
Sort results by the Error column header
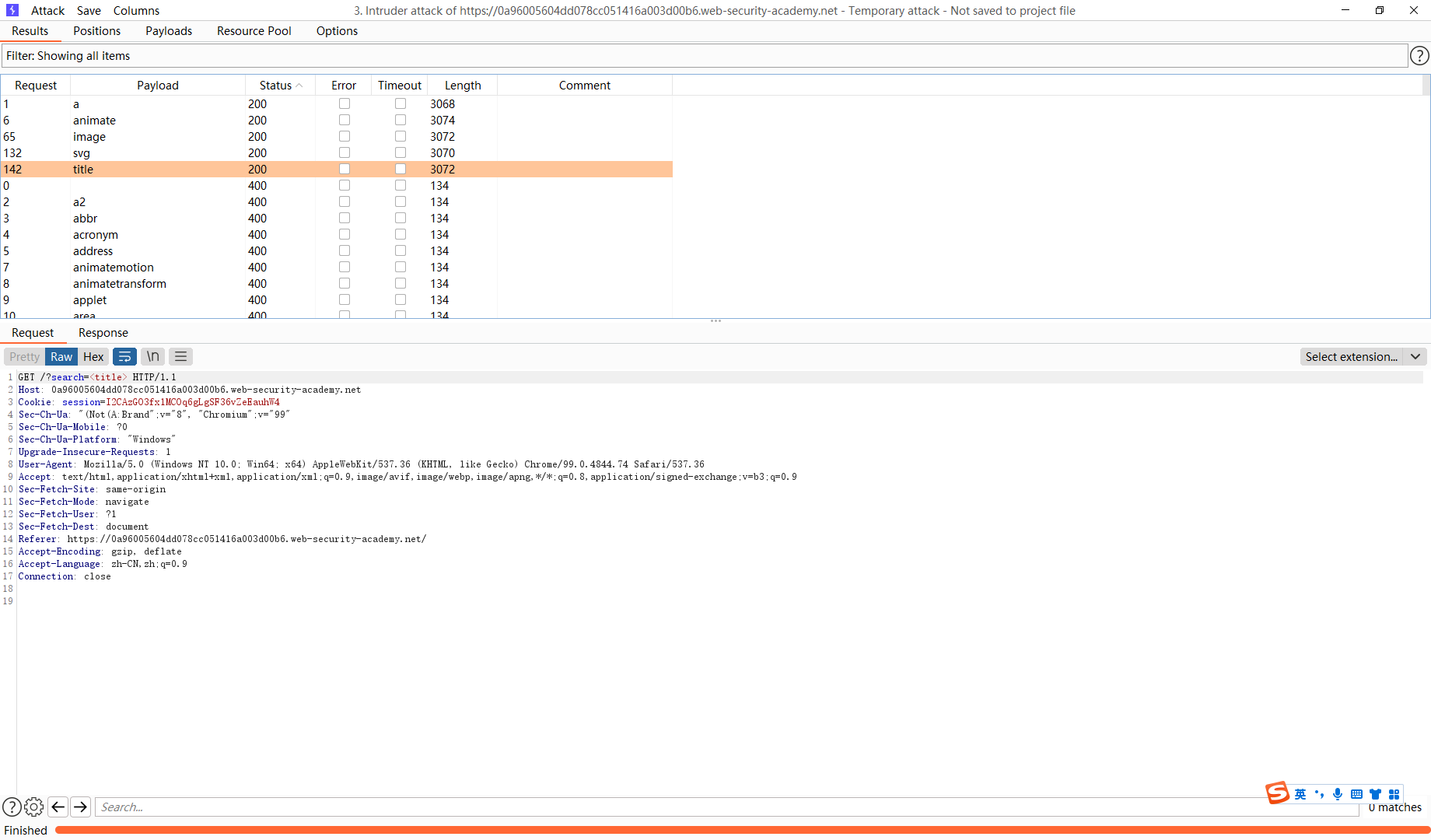point(344,86)
